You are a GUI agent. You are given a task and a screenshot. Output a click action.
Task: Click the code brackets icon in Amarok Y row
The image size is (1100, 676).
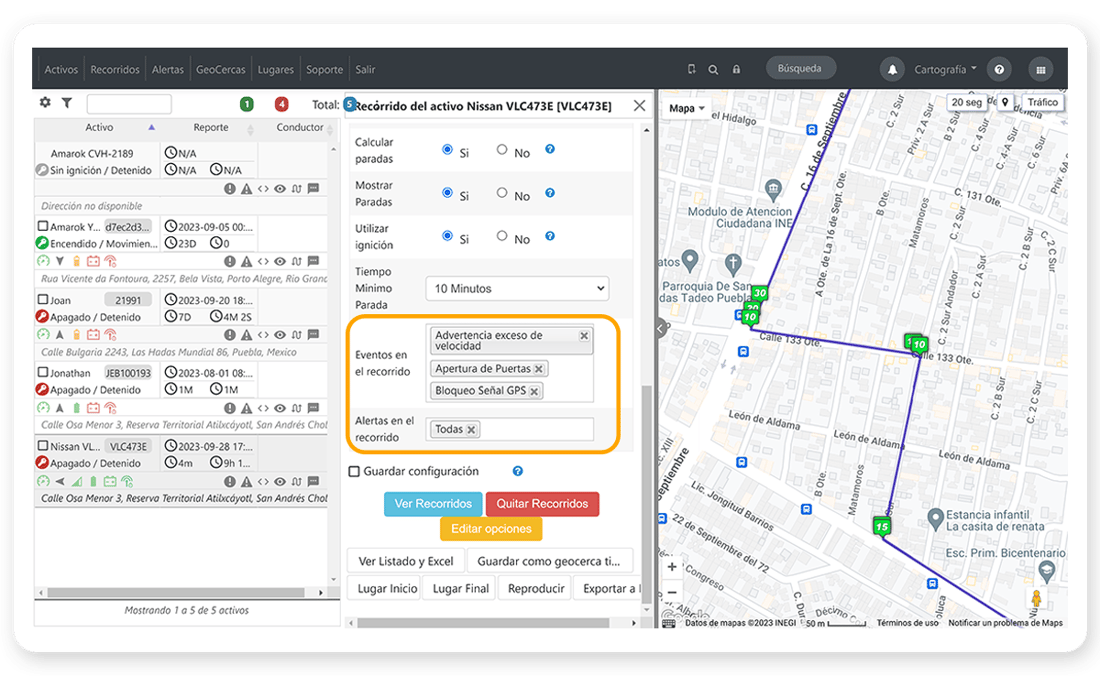click(263, 262)
